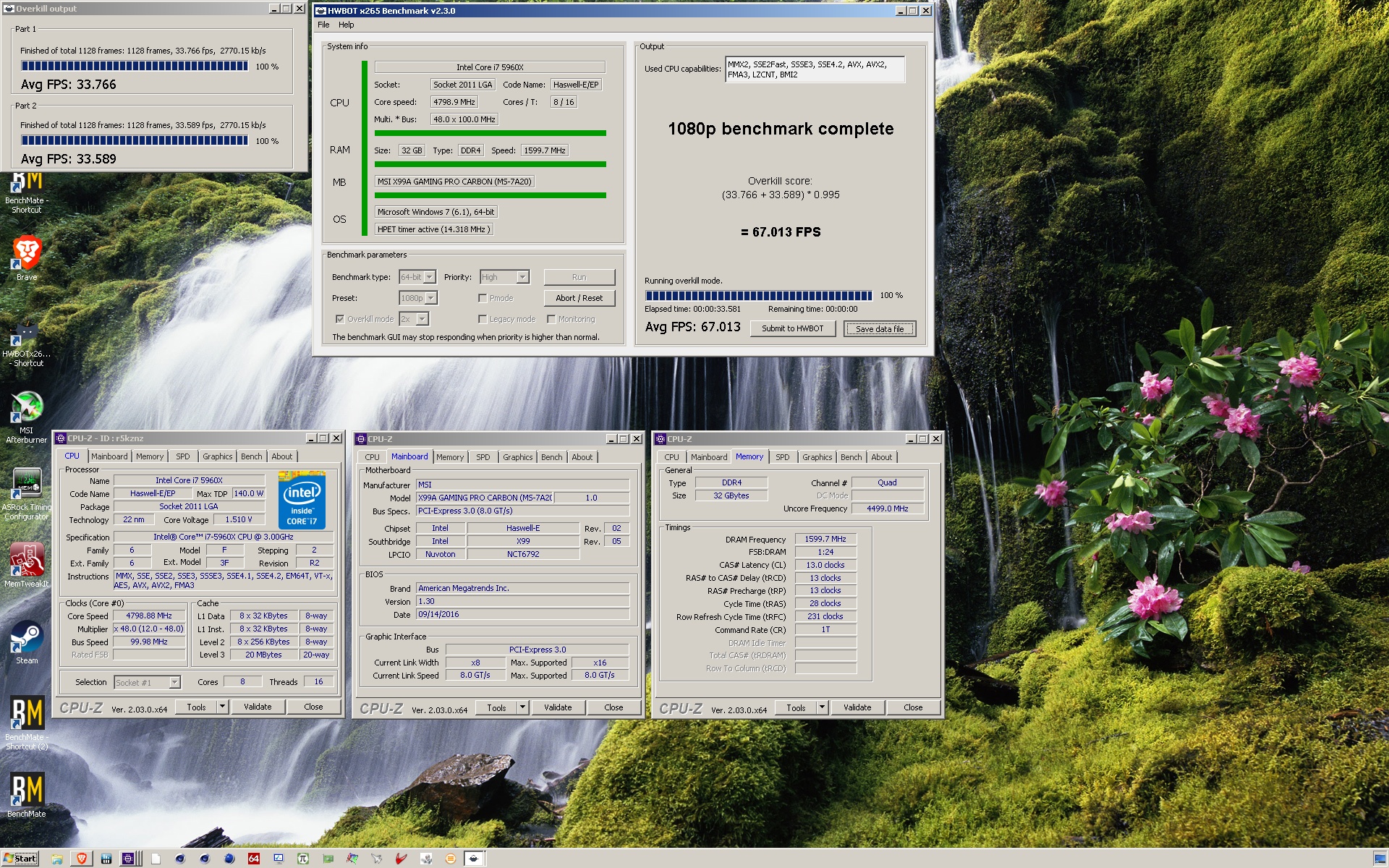1389x868 pixels.
Task: Click Close in CPU-Z Memory window
Action: (x=913, y=707)
